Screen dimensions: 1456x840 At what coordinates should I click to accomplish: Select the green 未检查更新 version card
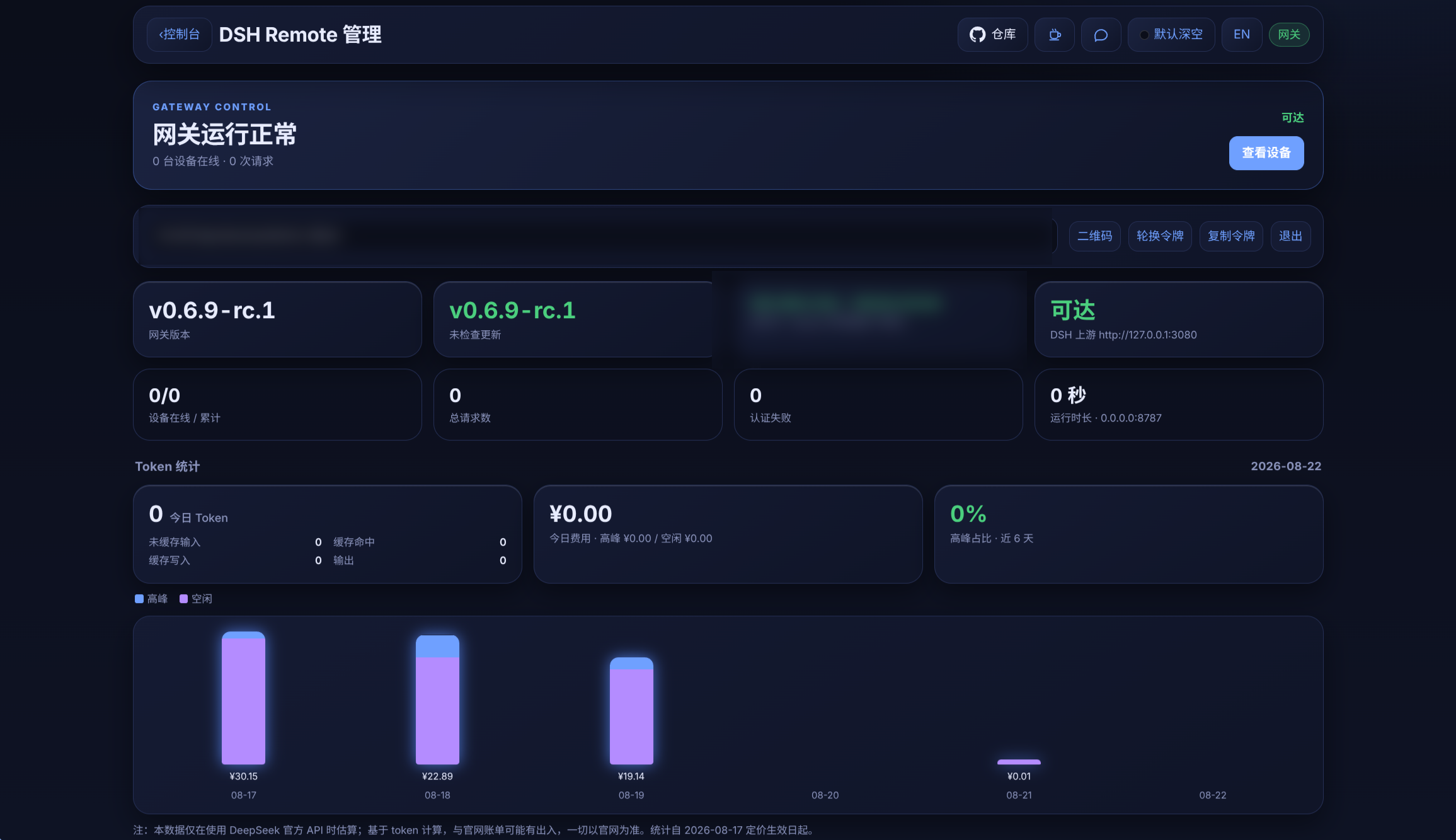click(577, 319)
